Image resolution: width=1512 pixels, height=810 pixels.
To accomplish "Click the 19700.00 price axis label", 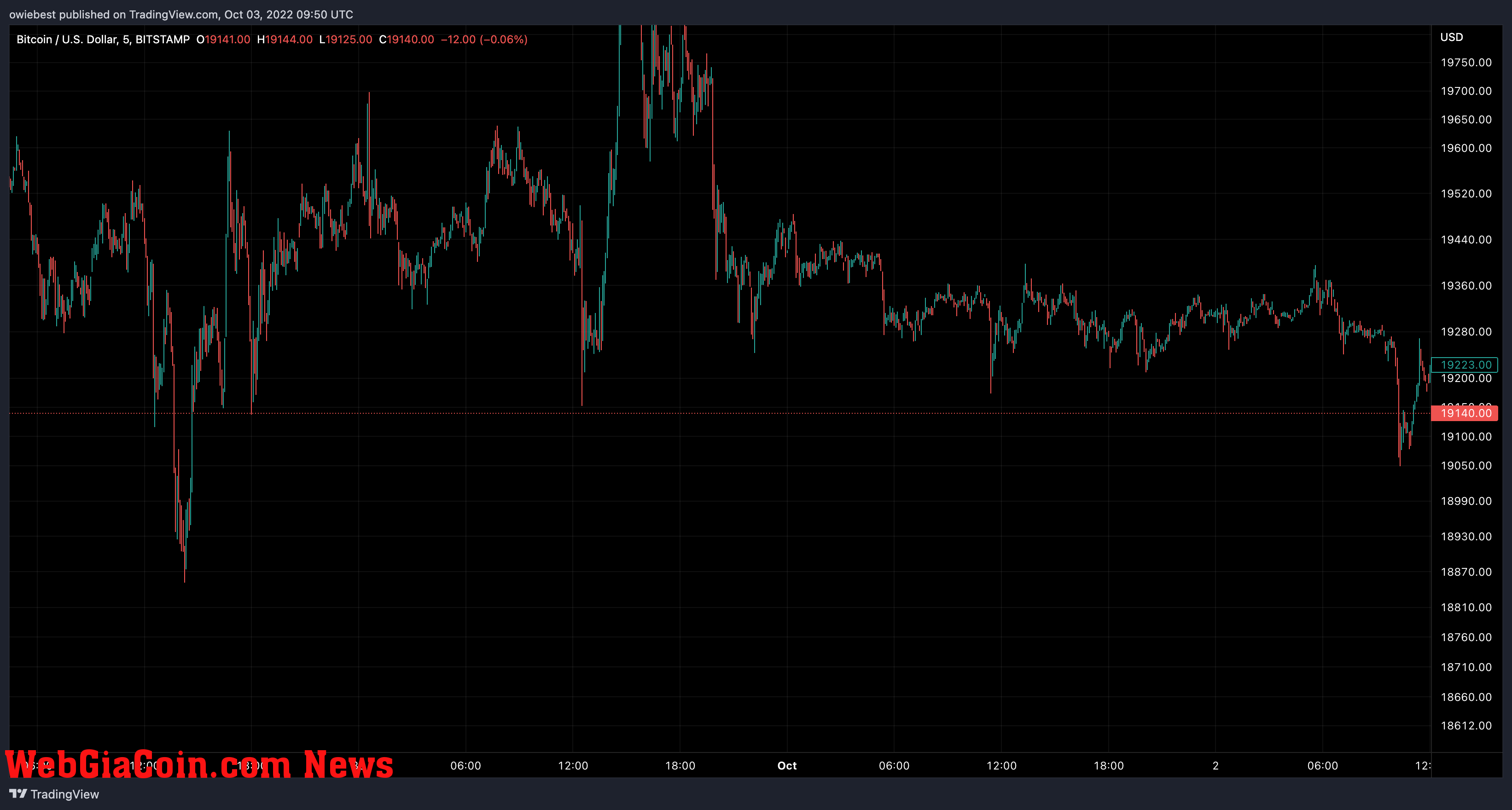I will click(x=1465, y=91).
